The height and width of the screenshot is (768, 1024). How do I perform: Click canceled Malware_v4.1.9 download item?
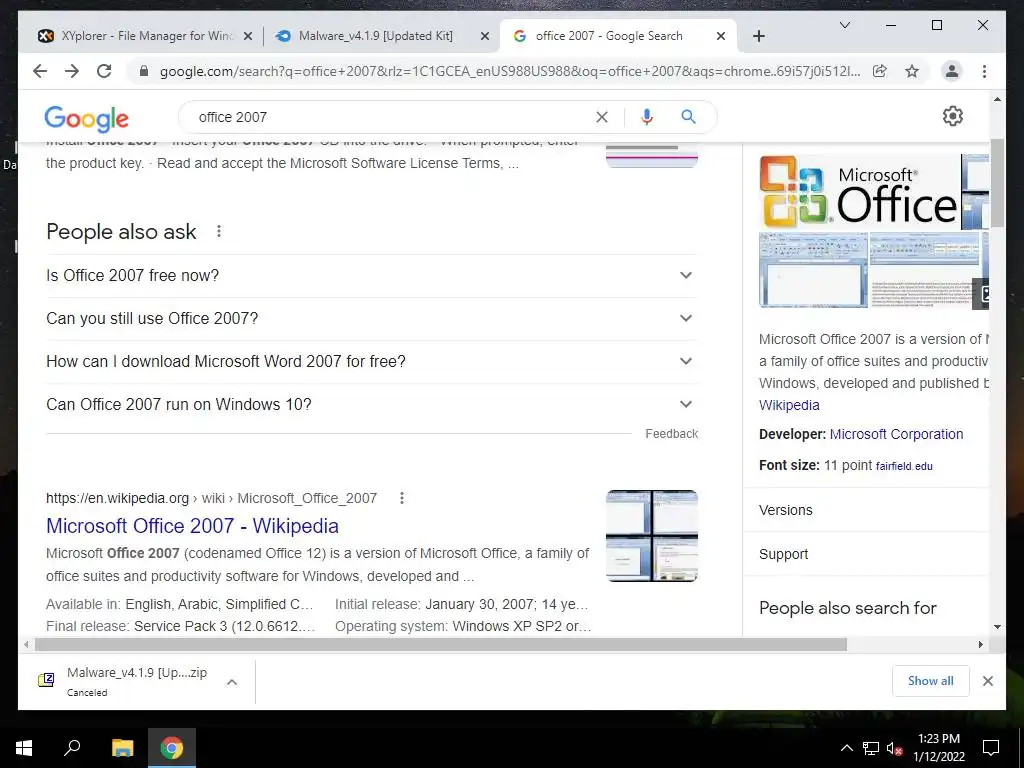coord(136,681)
